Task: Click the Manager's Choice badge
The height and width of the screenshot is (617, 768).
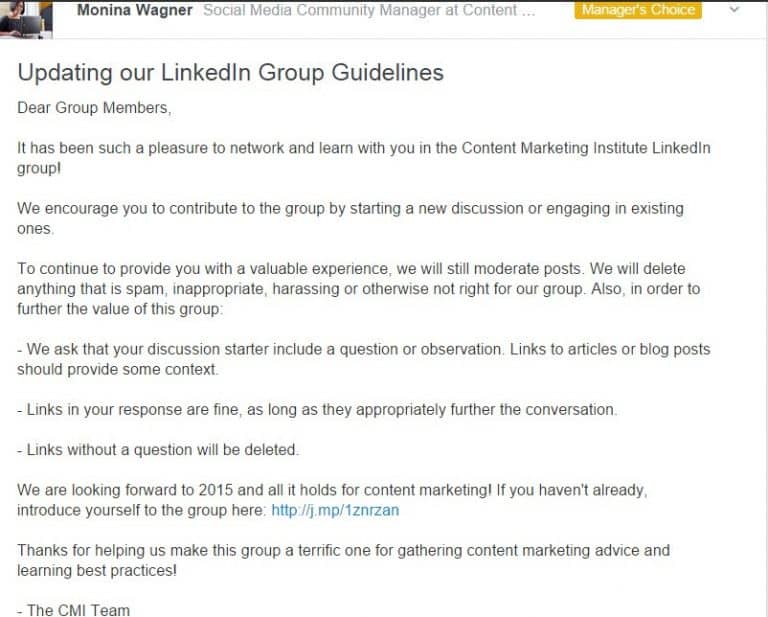Action: [638, 11]
